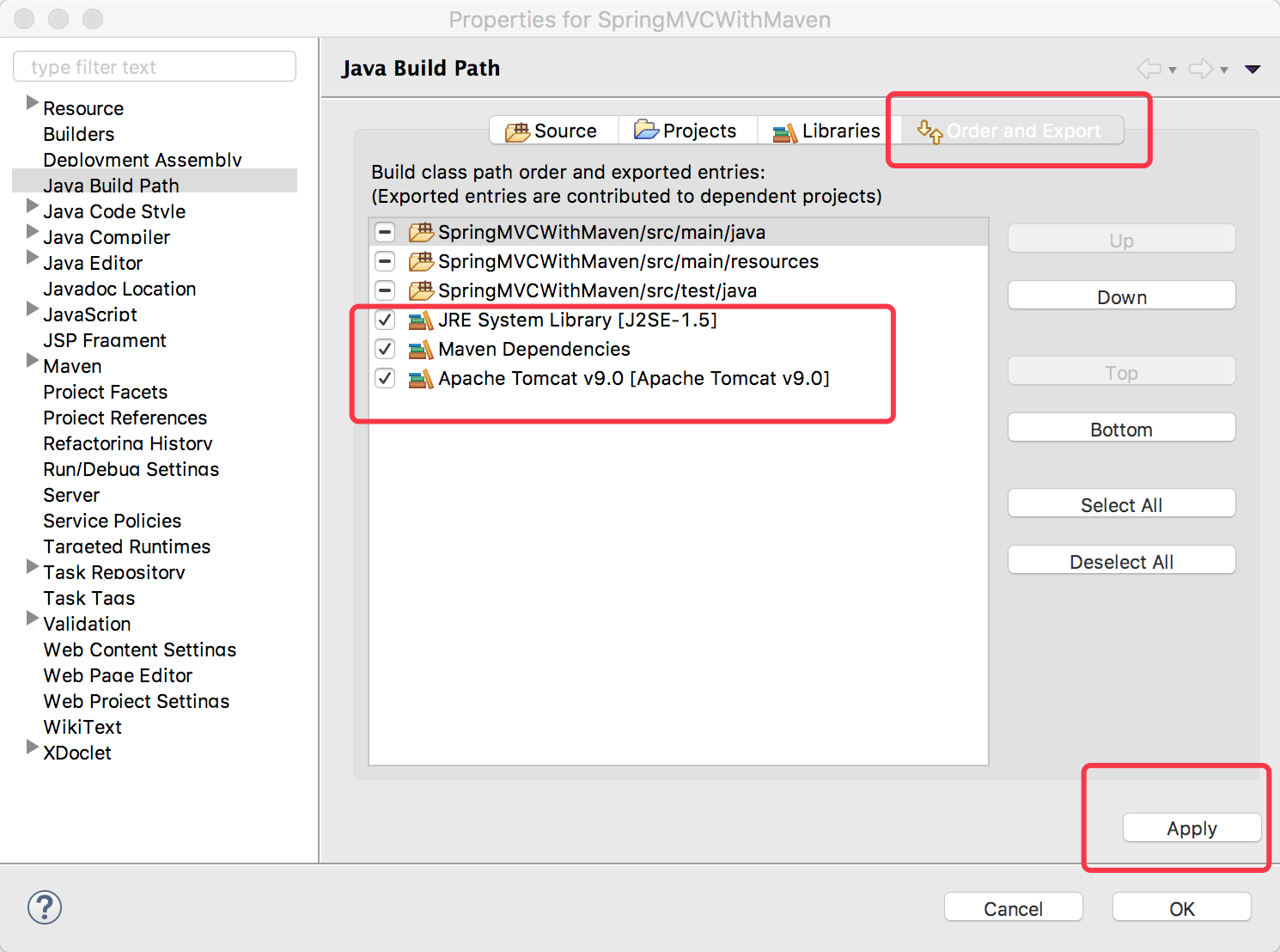
Task: Open the Source tab
Action: coord(553,130)
